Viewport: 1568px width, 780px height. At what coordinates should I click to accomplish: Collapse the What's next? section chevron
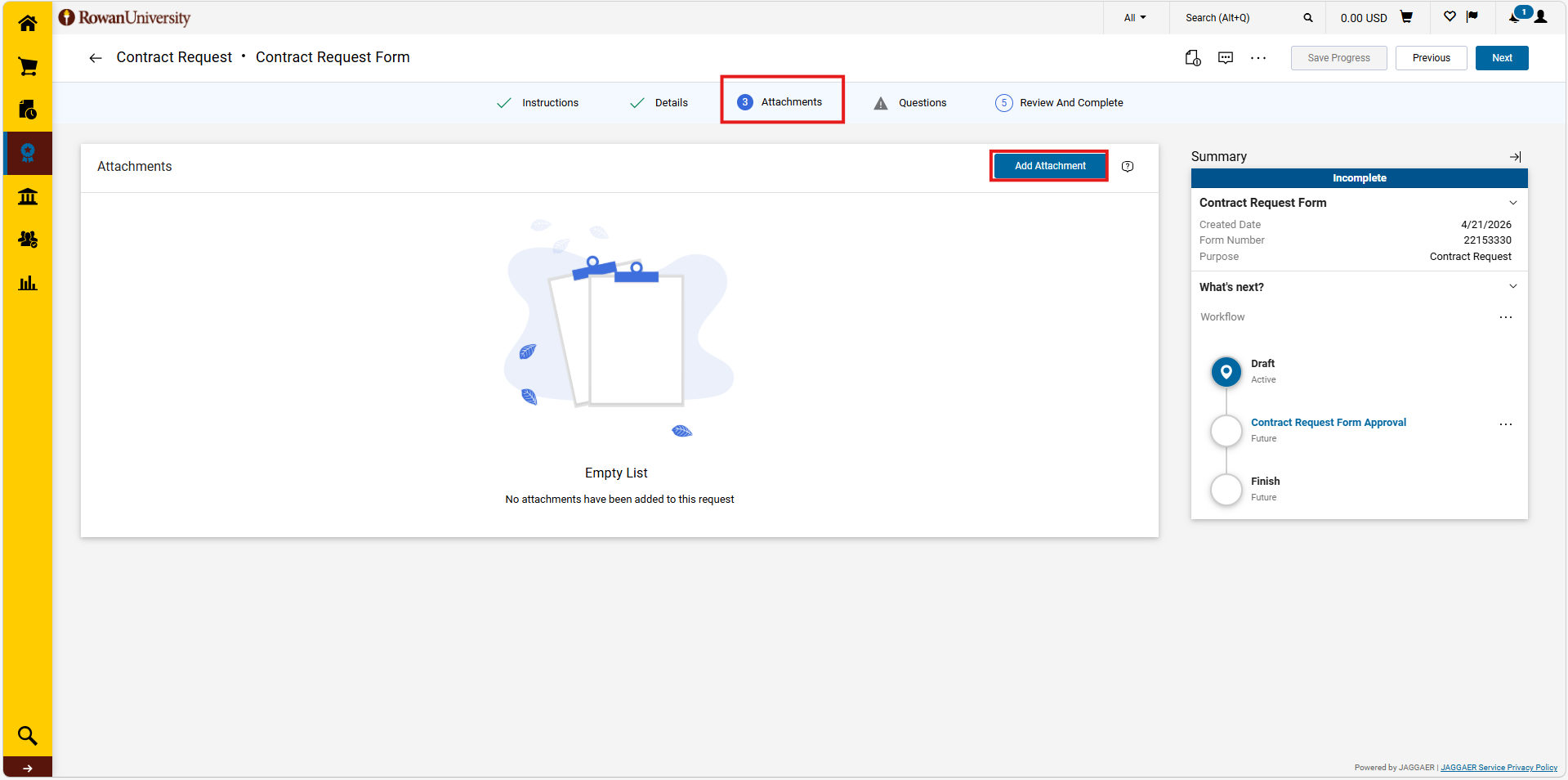click(1513, 286)
